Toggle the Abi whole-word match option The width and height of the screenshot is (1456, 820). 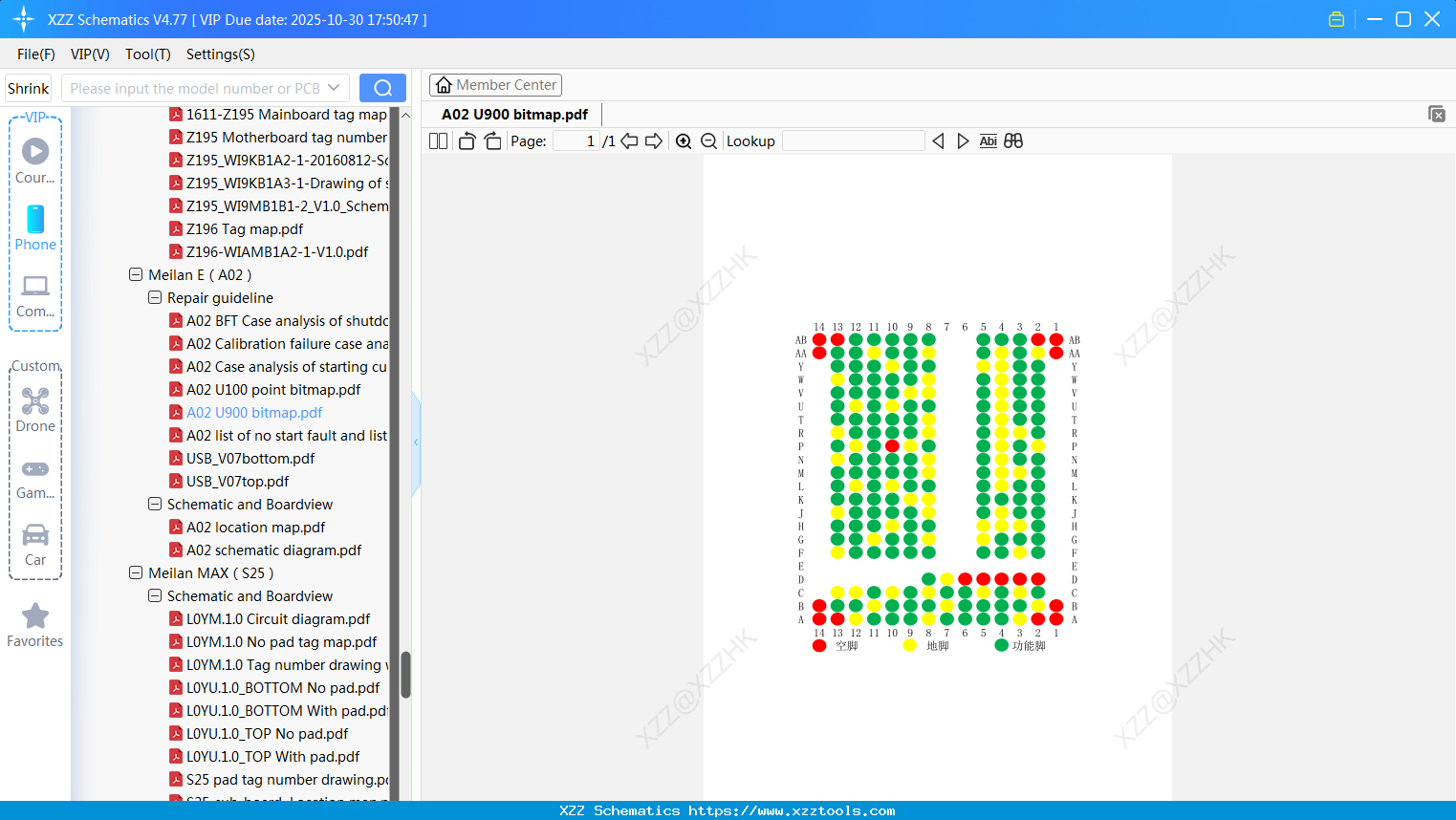coord(988,141)
